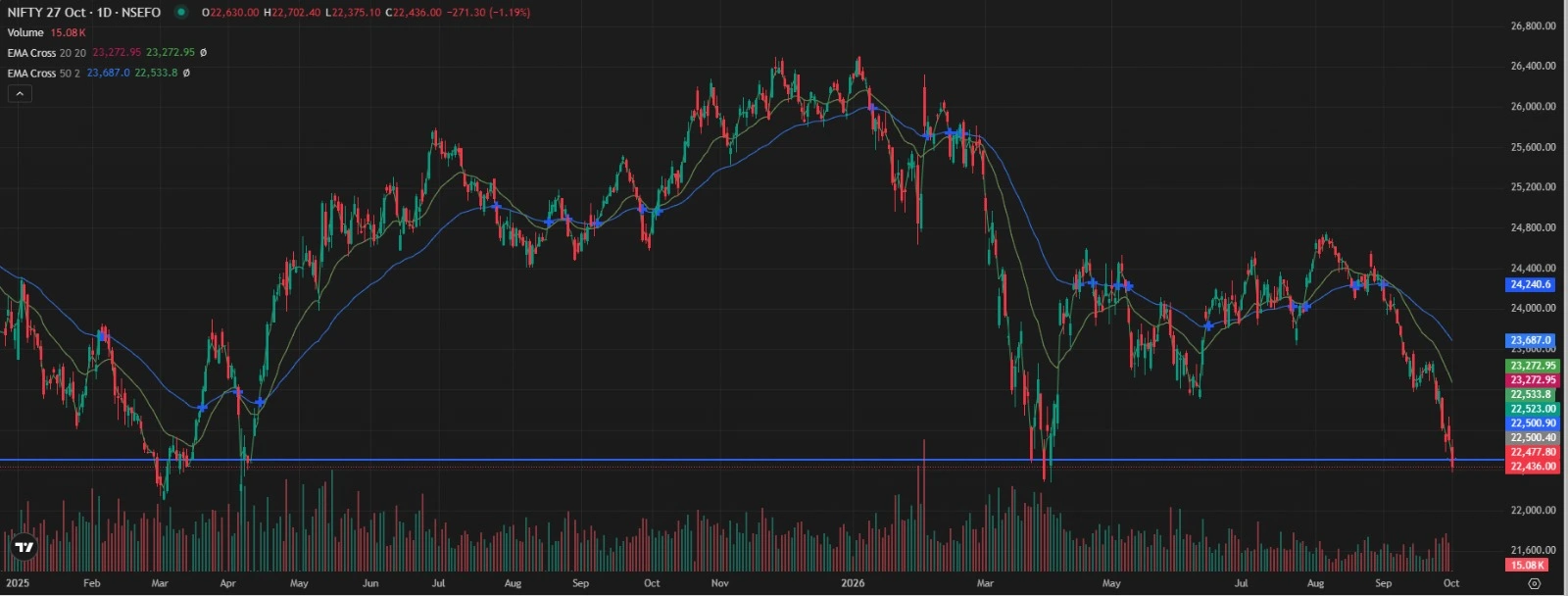The image size is (1568, 596).
Task: Open the TradingView logo
Action: [x=24, y=547]
